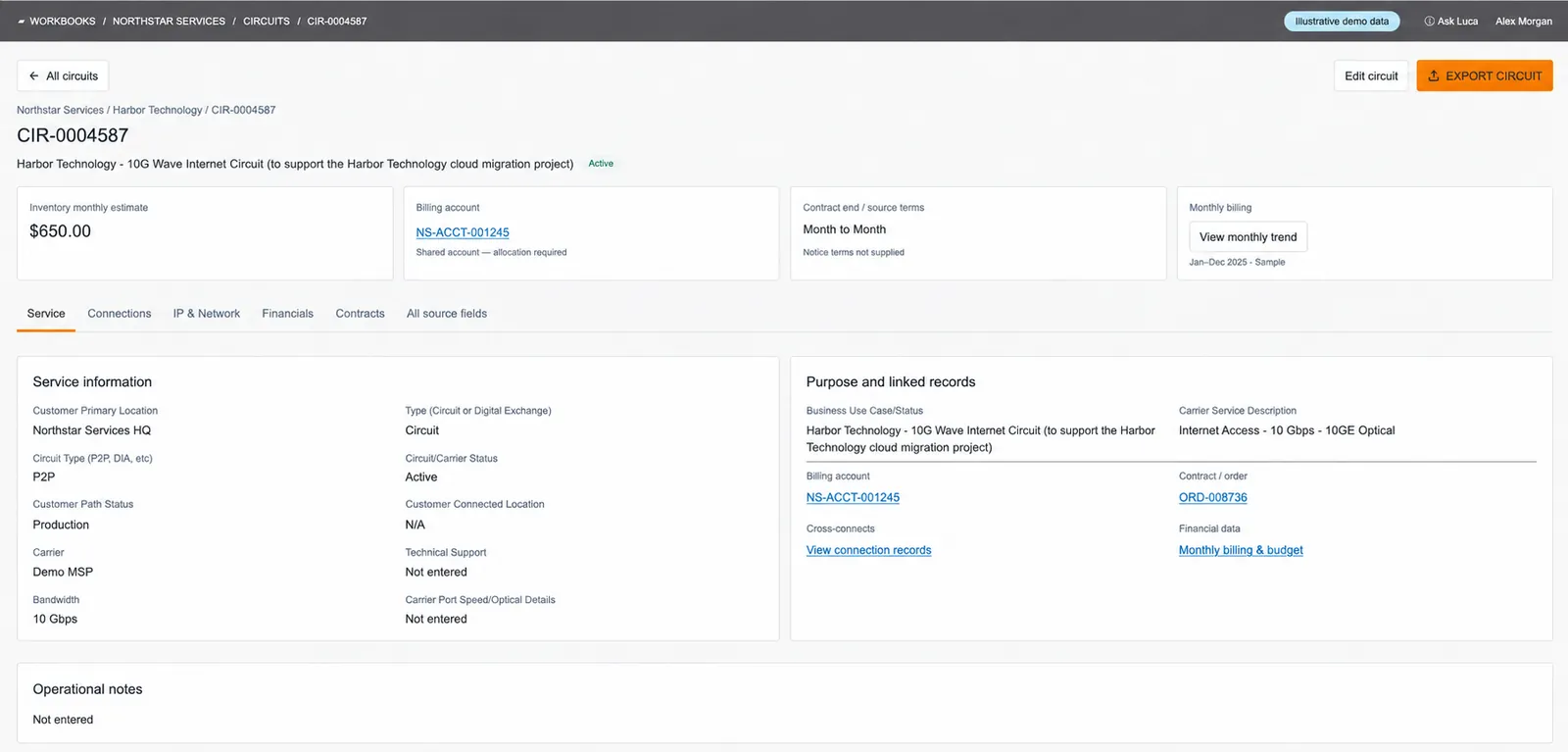The width and height of the screenshot is (1568, 752).
Task: Open the Connections tab
Action: click(120, 314)
